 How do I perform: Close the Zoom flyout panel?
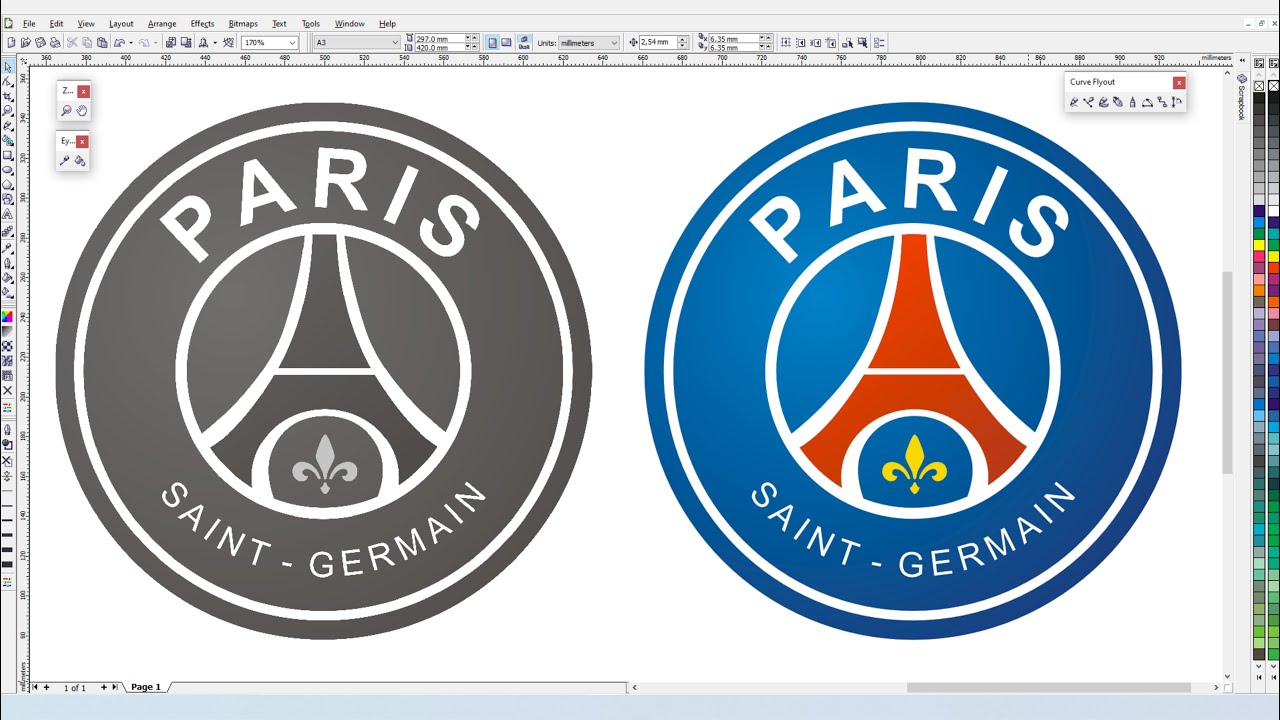click(83, 91)
